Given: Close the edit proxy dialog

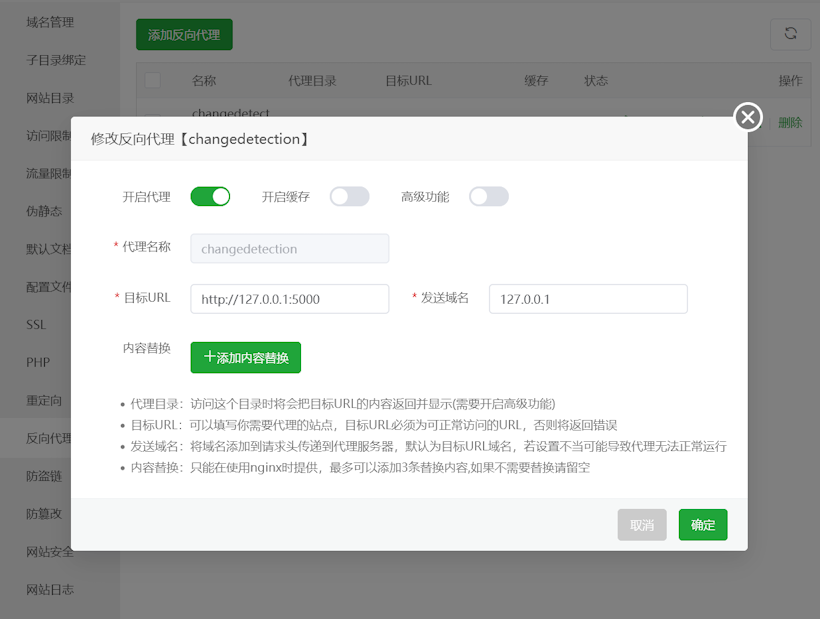Looking at the screenshot, I should tap(747, 117).
